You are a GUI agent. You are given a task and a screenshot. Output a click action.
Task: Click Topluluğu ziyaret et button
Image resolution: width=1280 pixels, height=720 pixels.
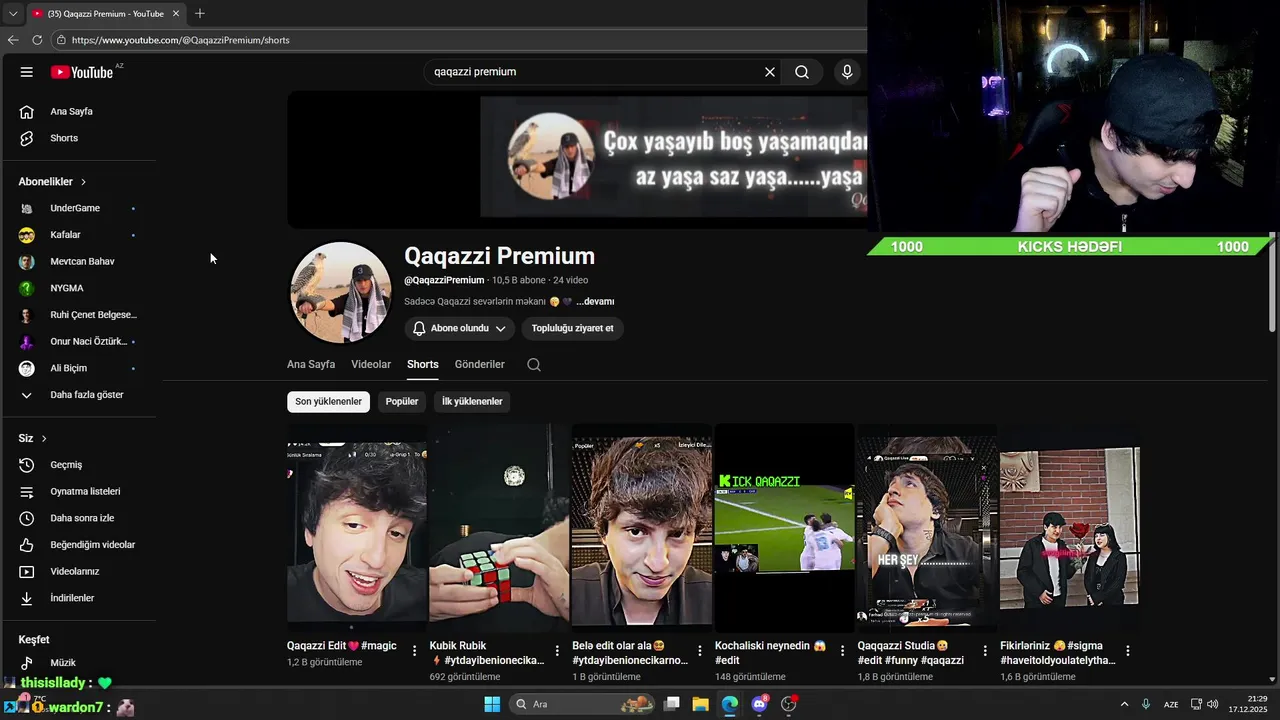(x=573, y=328)
